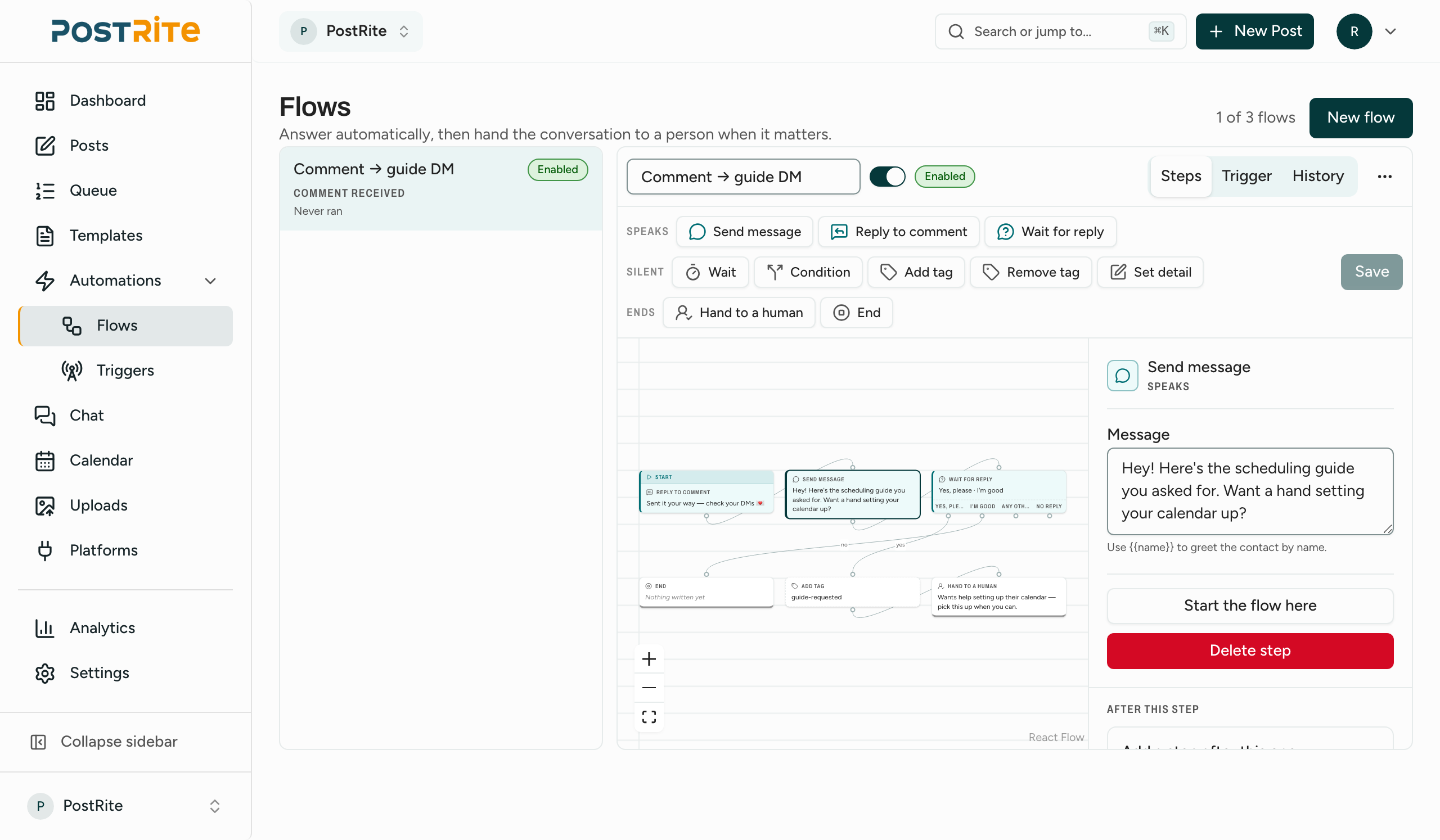Add a Set detail step
Screen dimensions: 1440x840
1150,272
